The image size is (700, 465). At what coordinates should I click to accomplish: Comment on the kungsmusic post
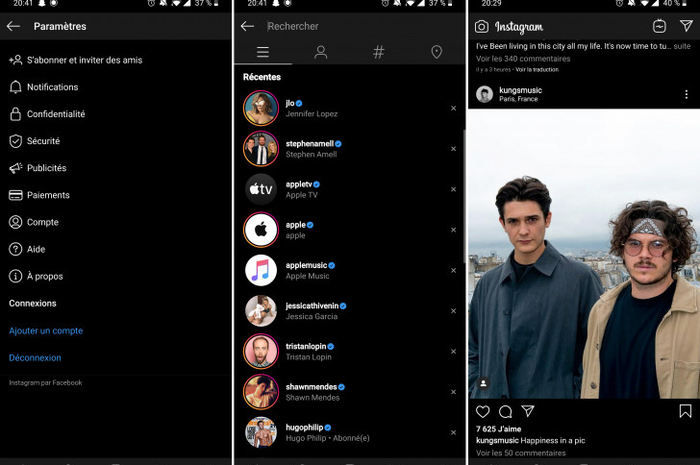tap(505, 411)
